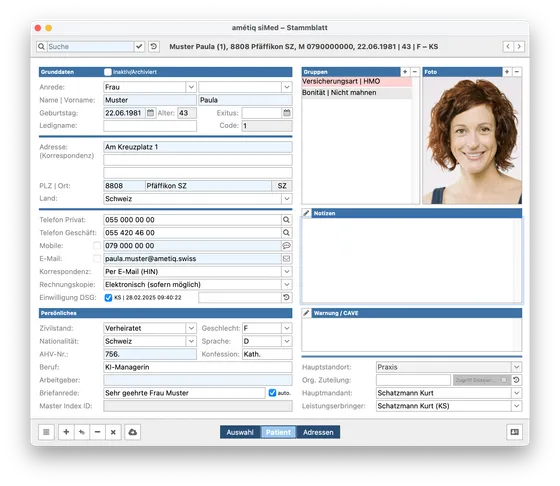Click the Beruf field KI-Managerin
Image resolution: width=560 pixels, height=486 pixels.
[x=198, y=367]
